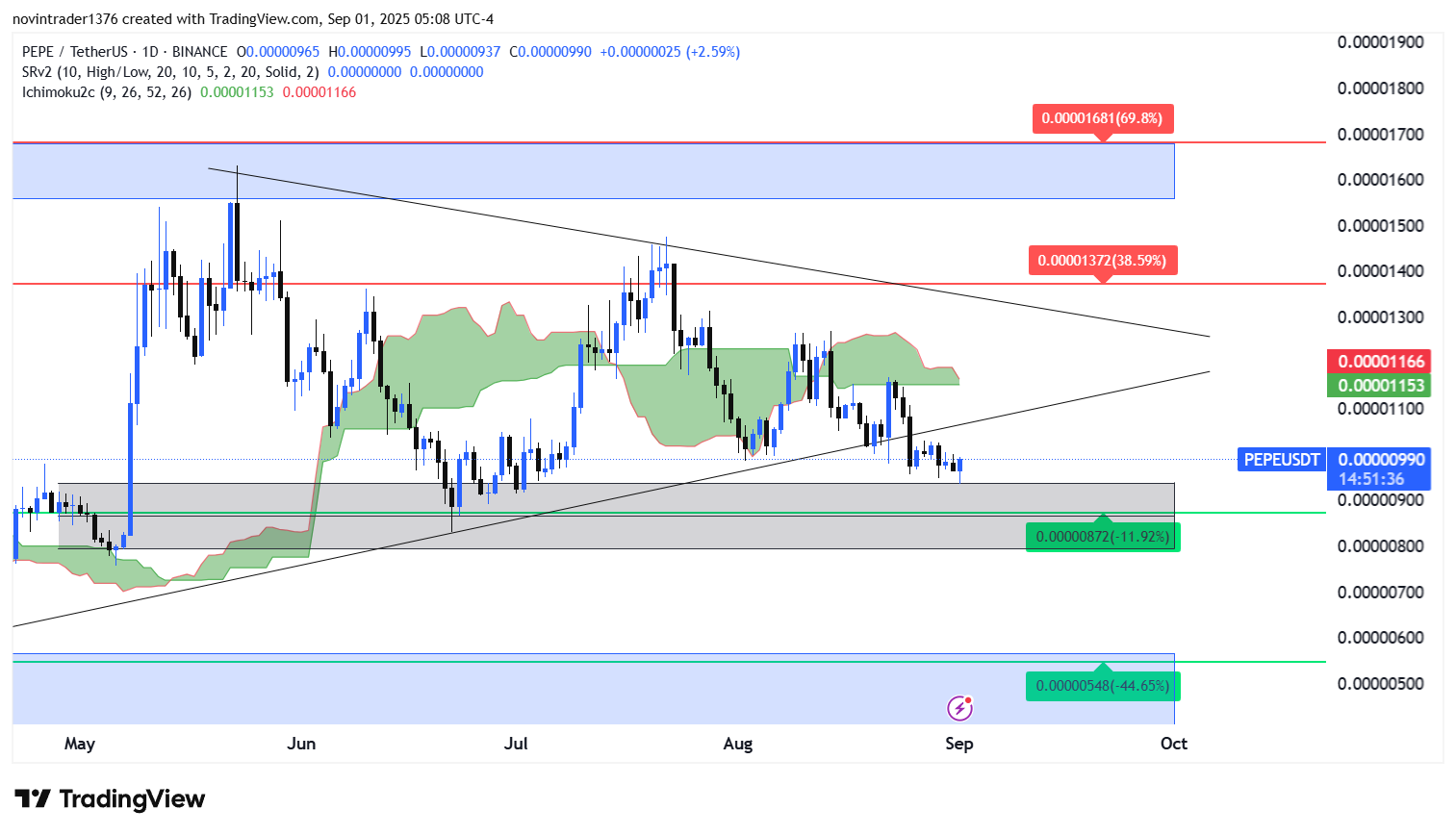Click the purple lightning bolt event icon

tap(959, 709)
